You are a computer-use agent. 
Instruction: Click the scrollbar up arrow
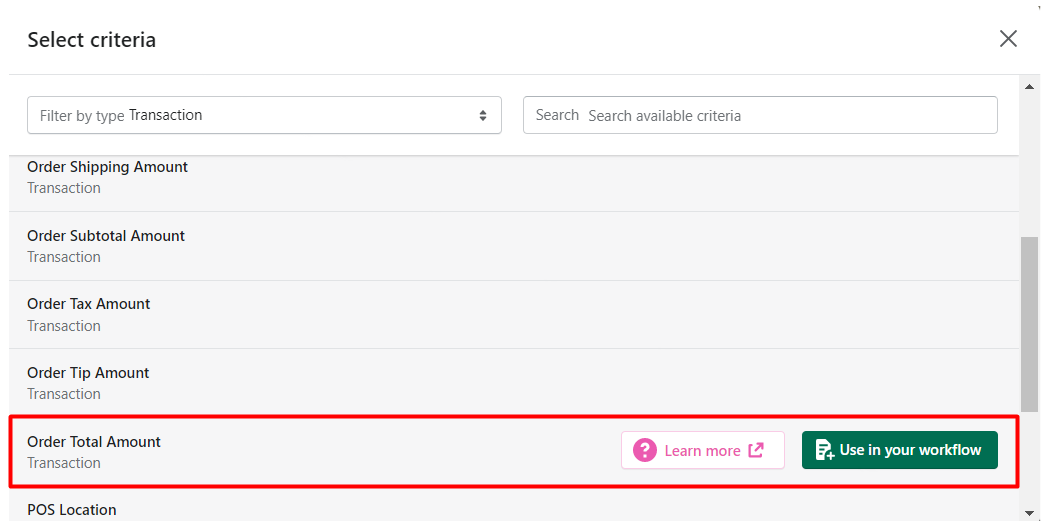click(x=1029, y=87)
